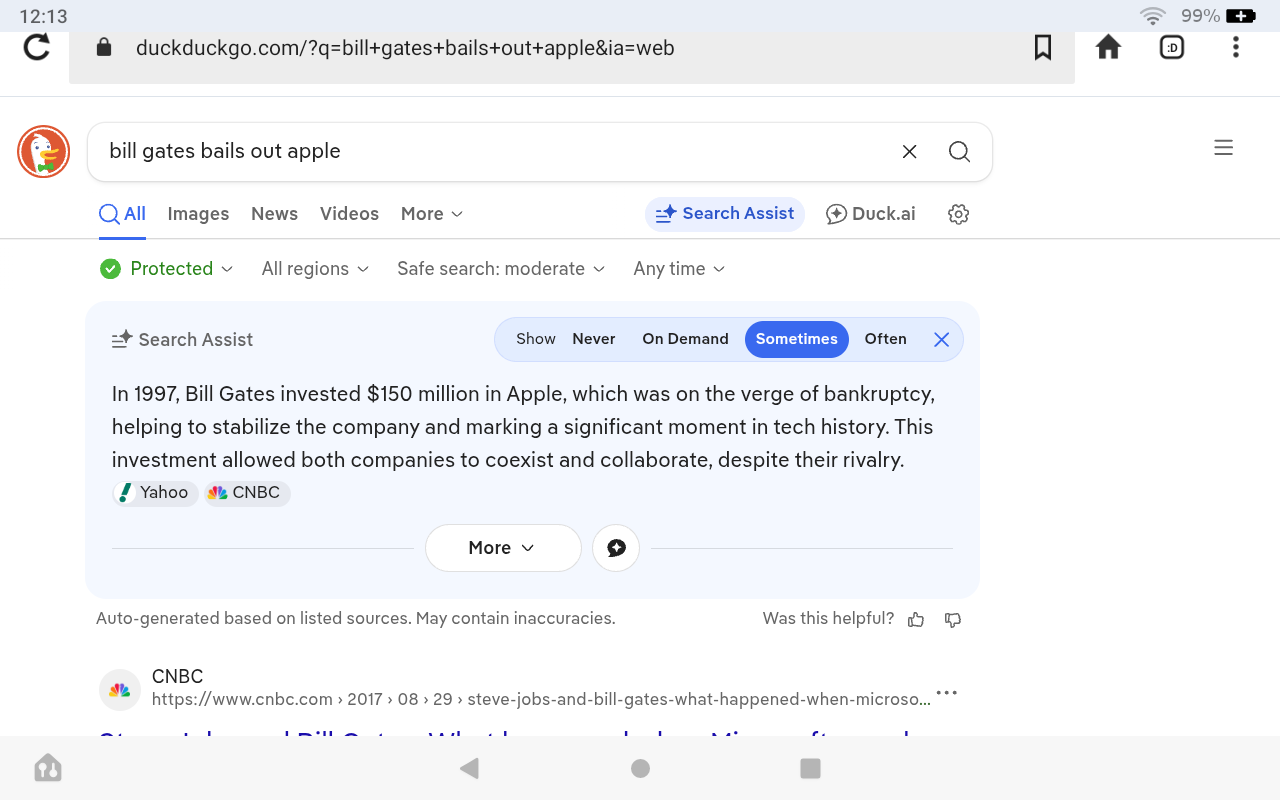
Task: Set Search Assist display to Often
Action: click(885, 339)
